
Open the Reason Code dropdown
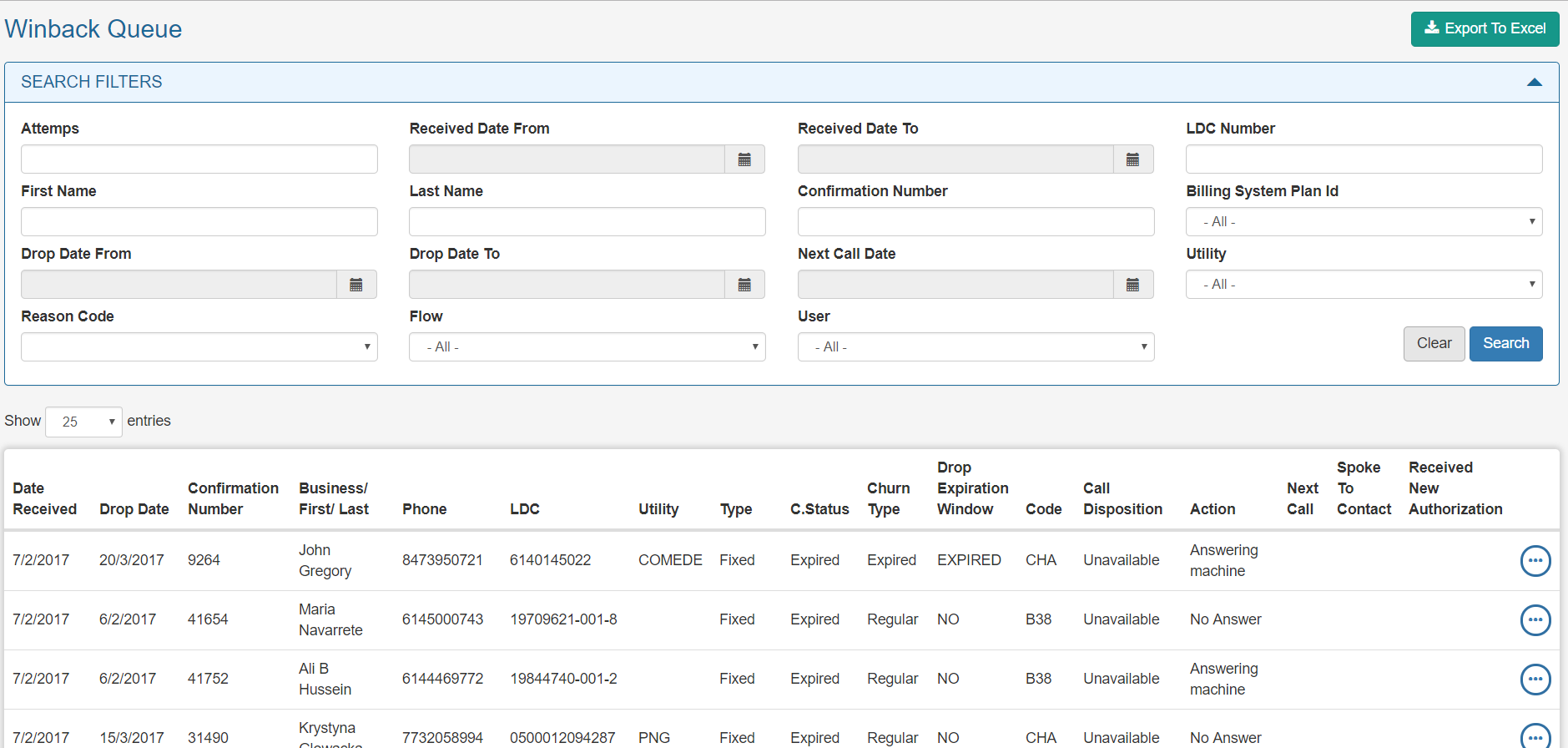click(x=199, y=347)
